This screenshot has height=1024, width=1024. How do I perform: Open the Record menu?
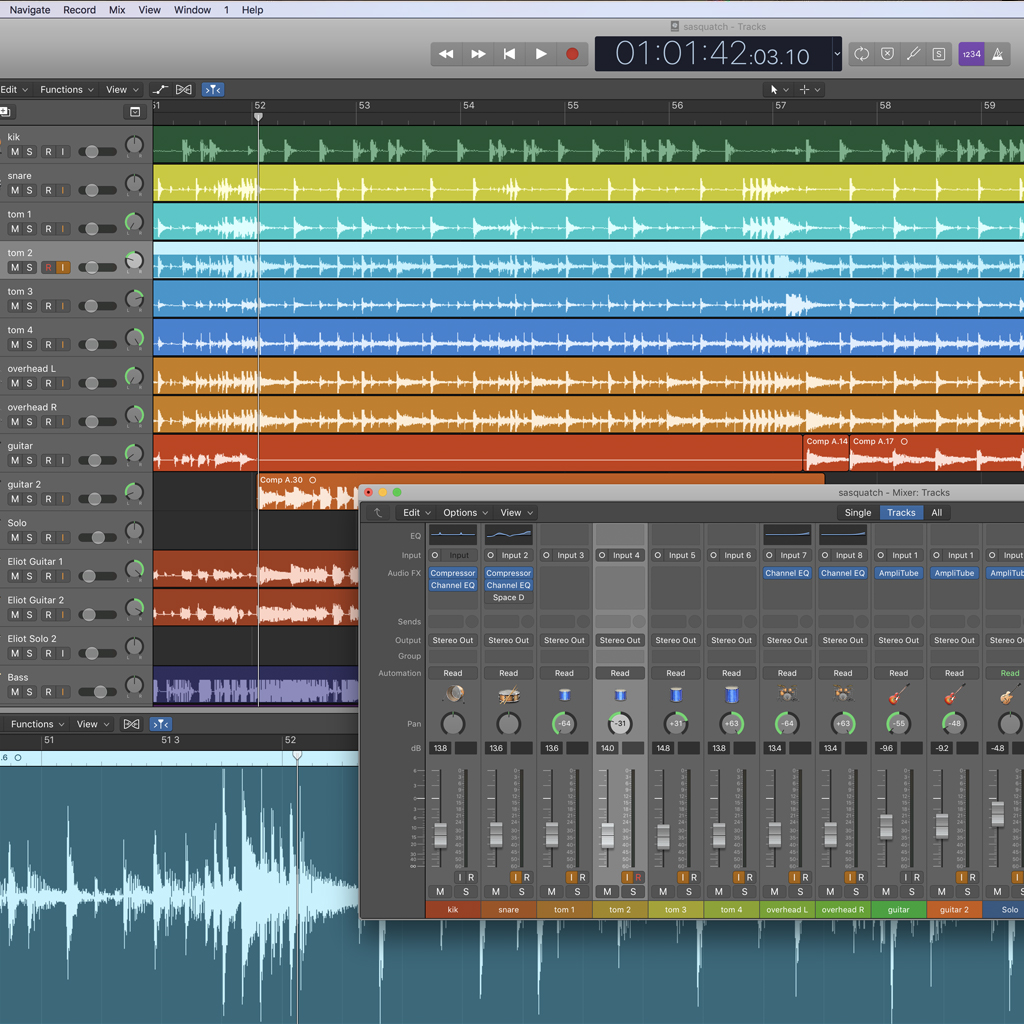pos(80,10)
